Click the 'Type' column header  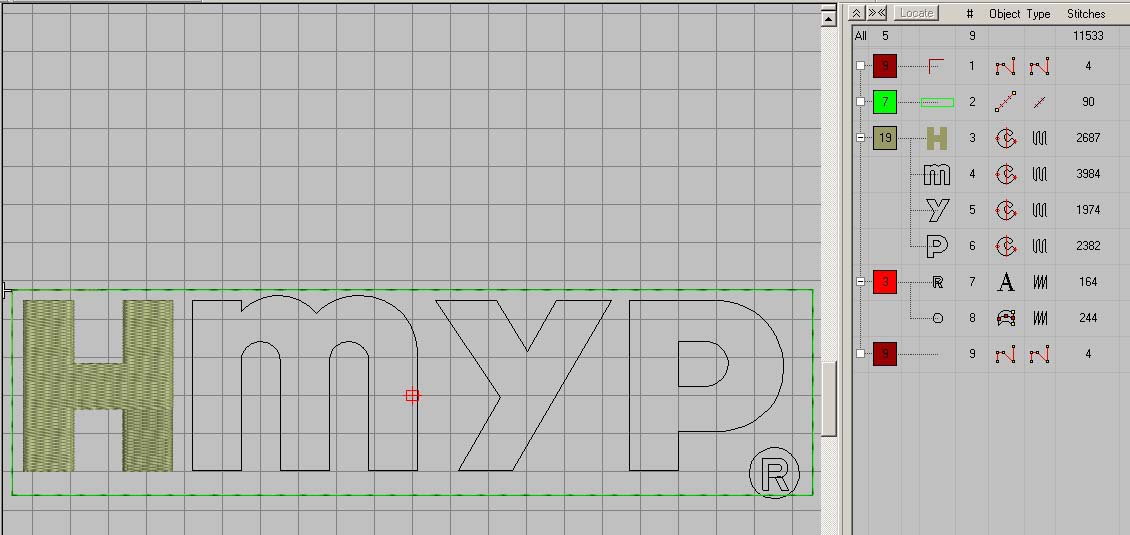tap(1038, 14)
